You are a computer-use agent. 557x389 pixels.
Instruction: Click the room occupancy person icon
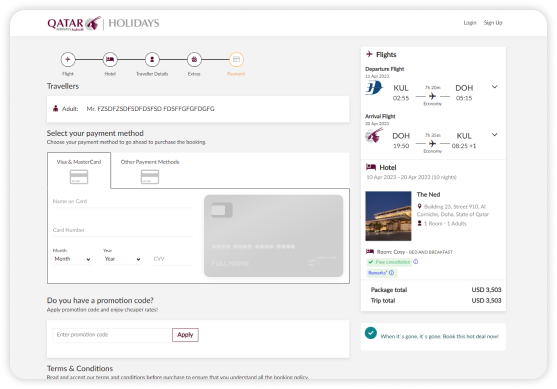click(420, 223)
